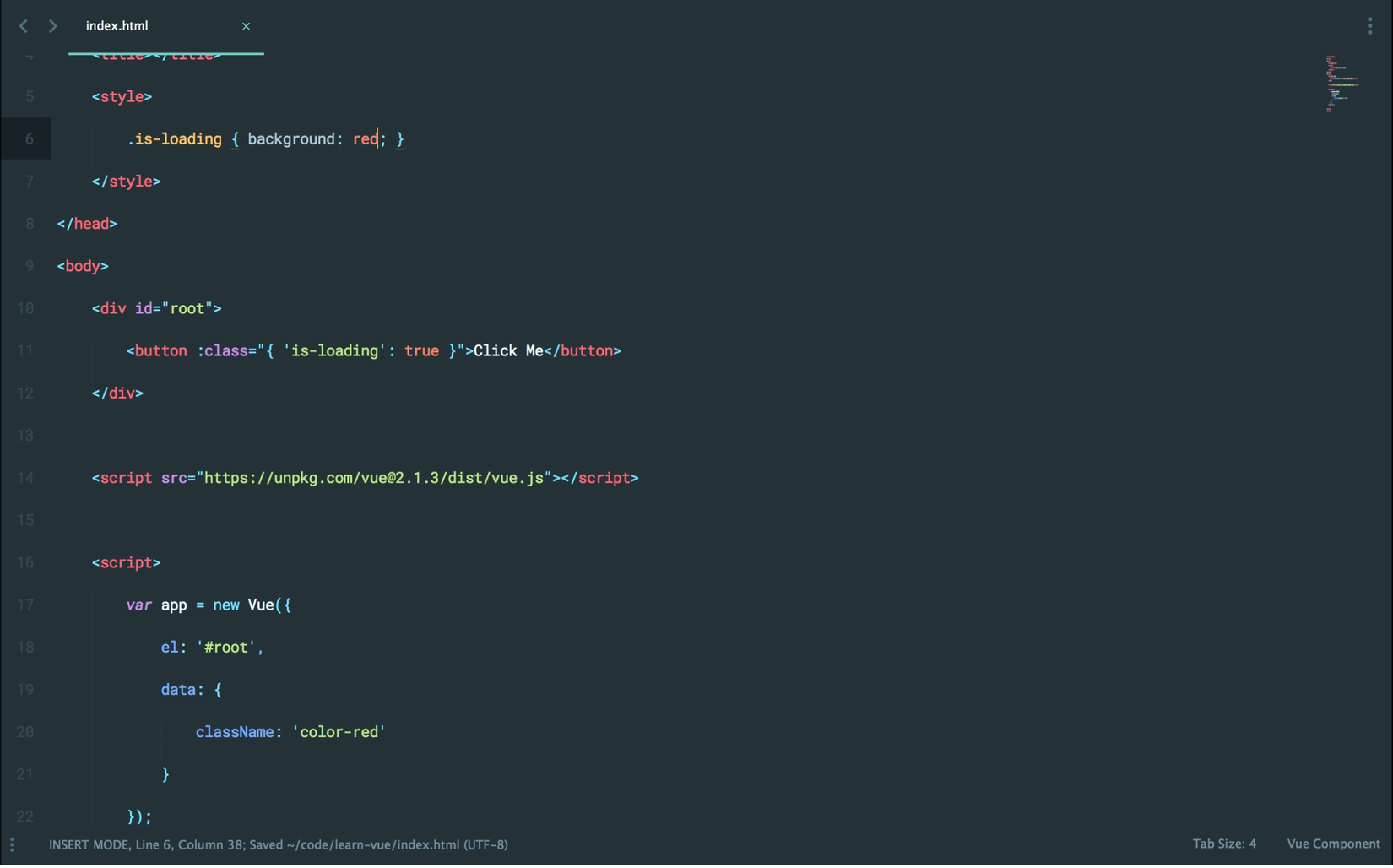The image size is (1393, 868).
Task: Click line number 11 in the gutter
Action: pos(25,350)
